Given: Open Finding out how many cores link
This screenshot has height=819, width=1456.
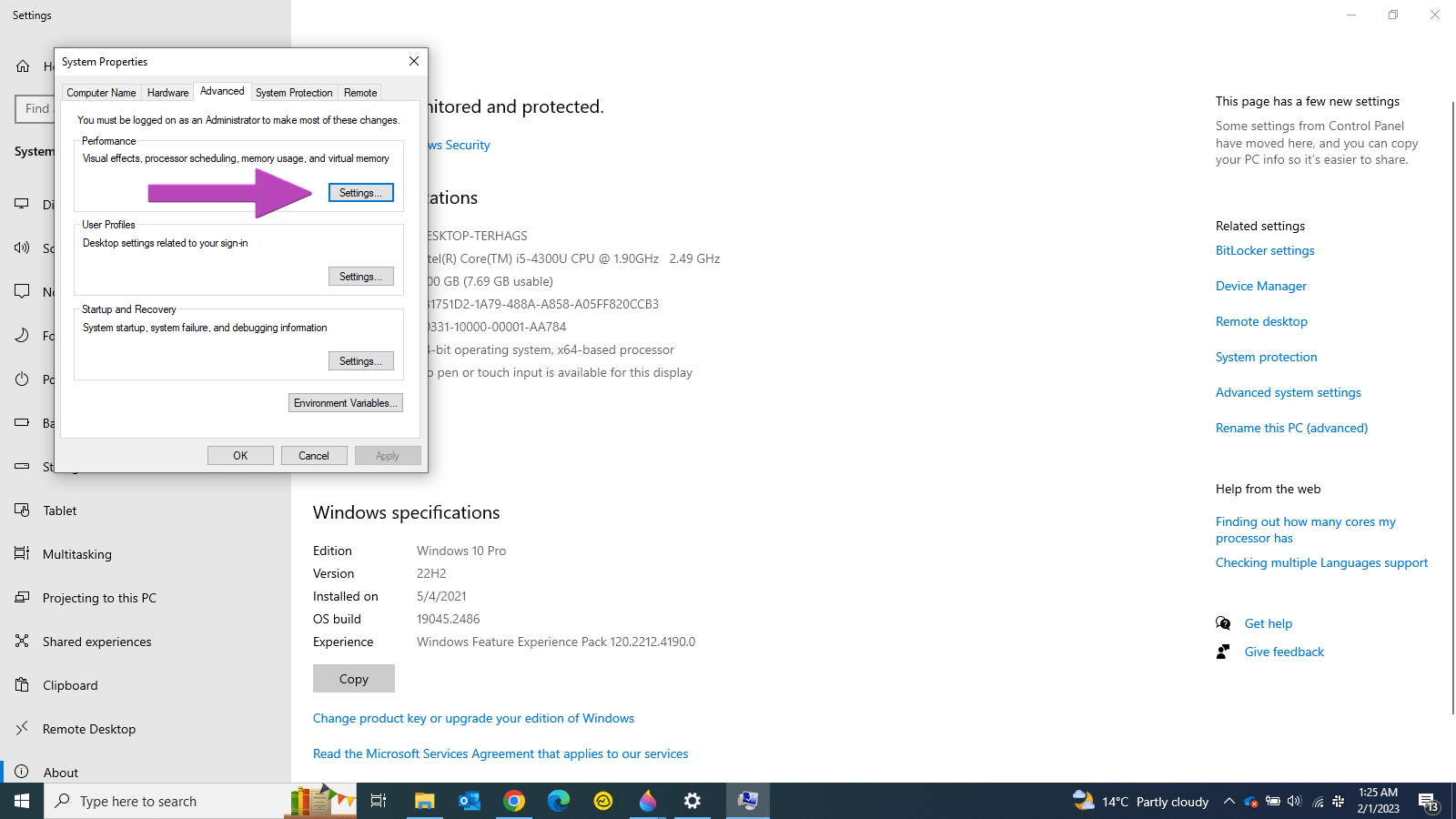Looking at the screenshot, I should click(x=1305, y=530).
